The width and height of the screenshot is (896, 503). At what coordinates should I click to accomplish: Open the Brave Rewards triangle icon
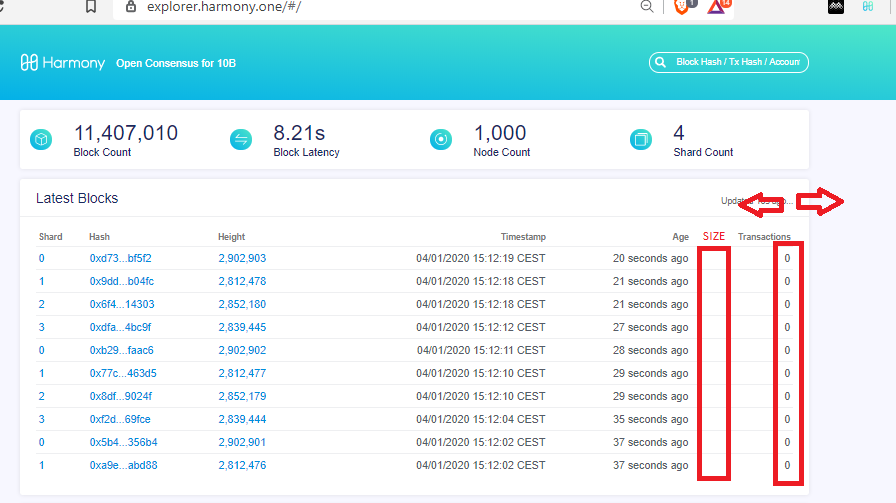[x=716, y=6]
